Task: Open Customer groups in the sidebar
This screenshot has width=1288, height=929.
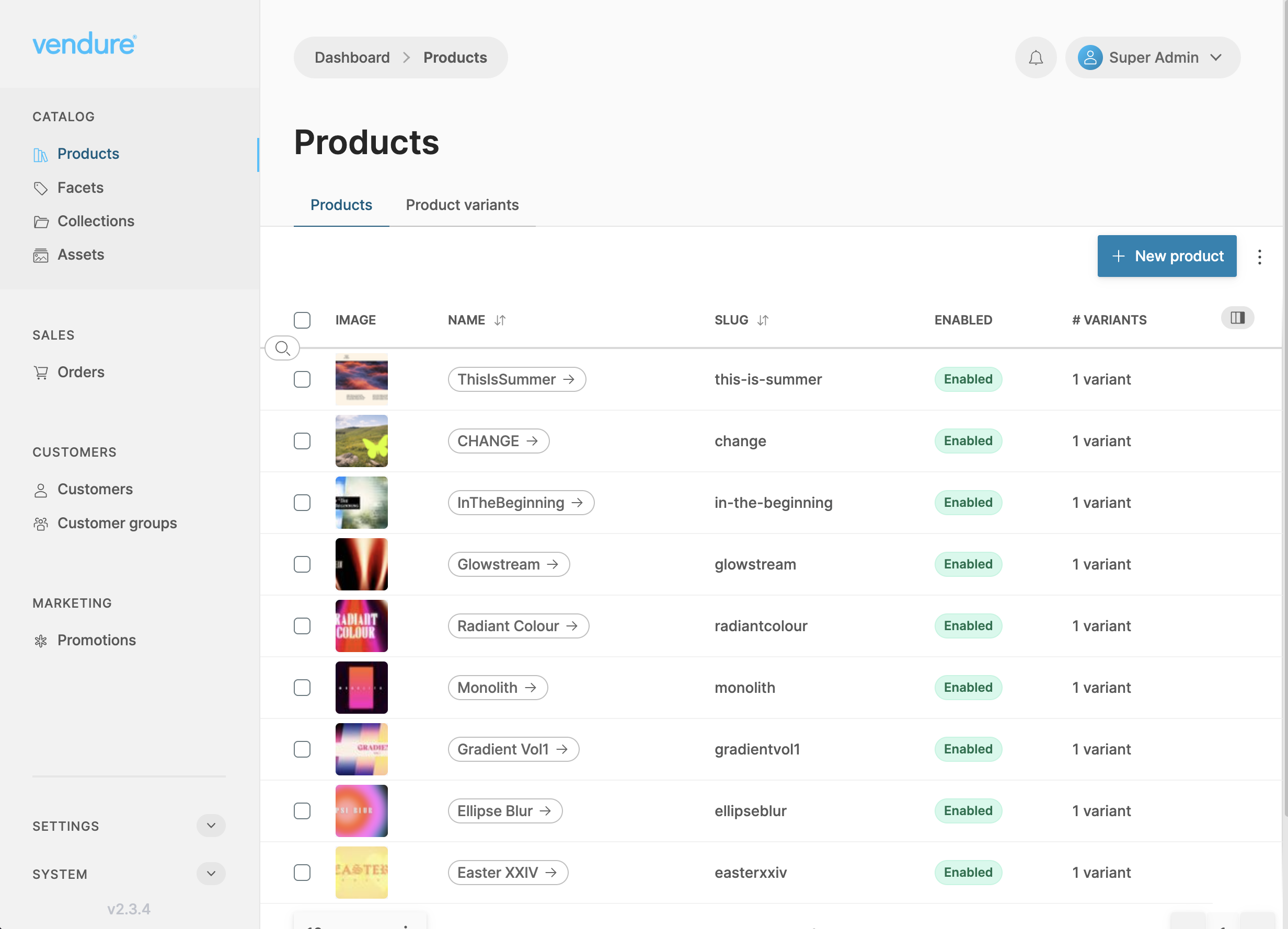Action: [117, 524]
